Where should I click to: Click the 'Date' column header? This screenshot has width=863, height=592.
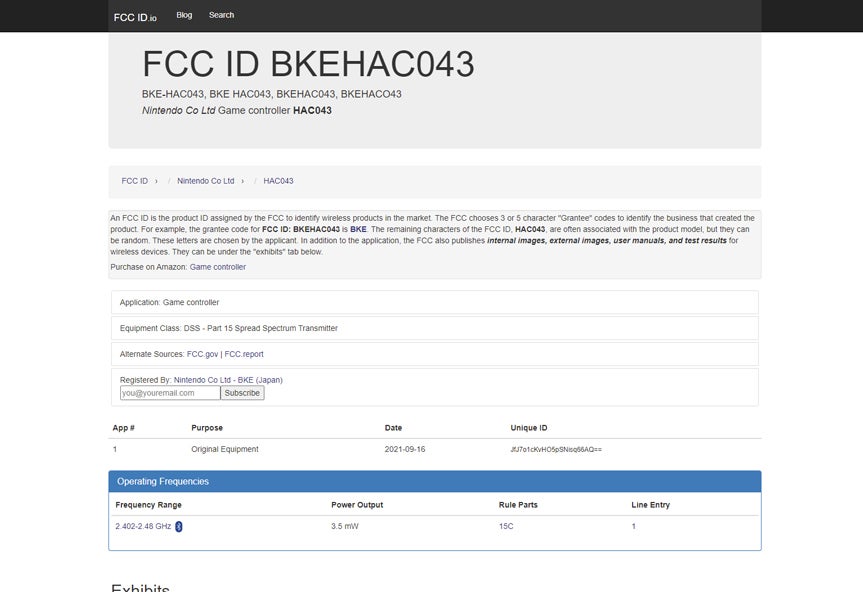pos(393,428)
